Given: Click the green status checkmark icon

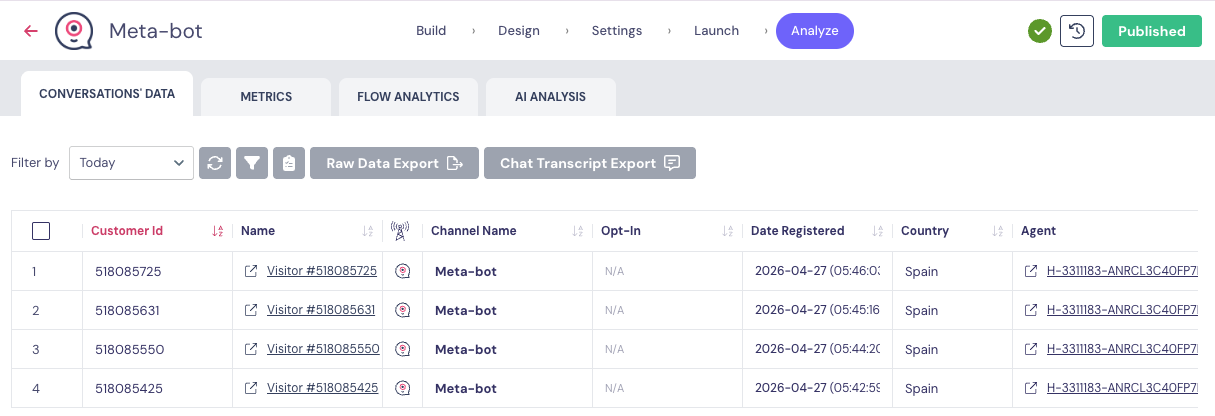Looking at the screenshot, I should point(1040,31).
